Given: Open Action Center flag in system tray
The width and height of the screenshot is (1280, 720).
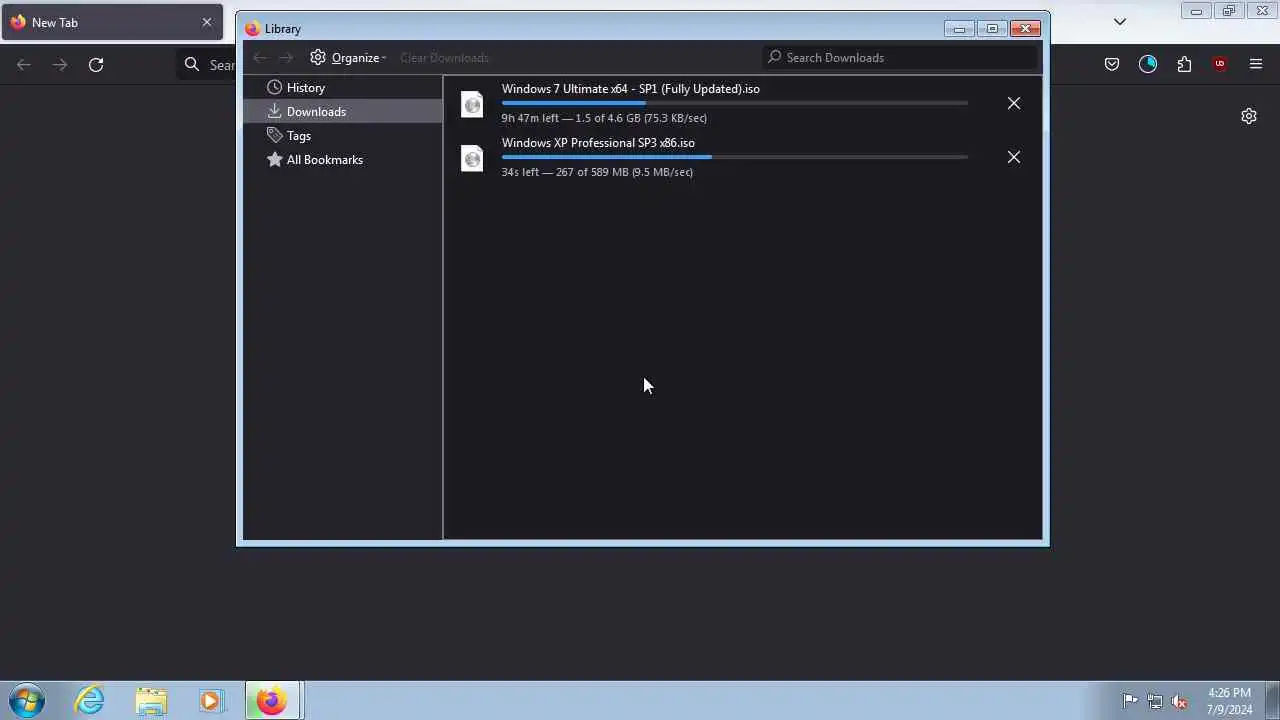Looking at the screenshot, I should click(1130, 701).
